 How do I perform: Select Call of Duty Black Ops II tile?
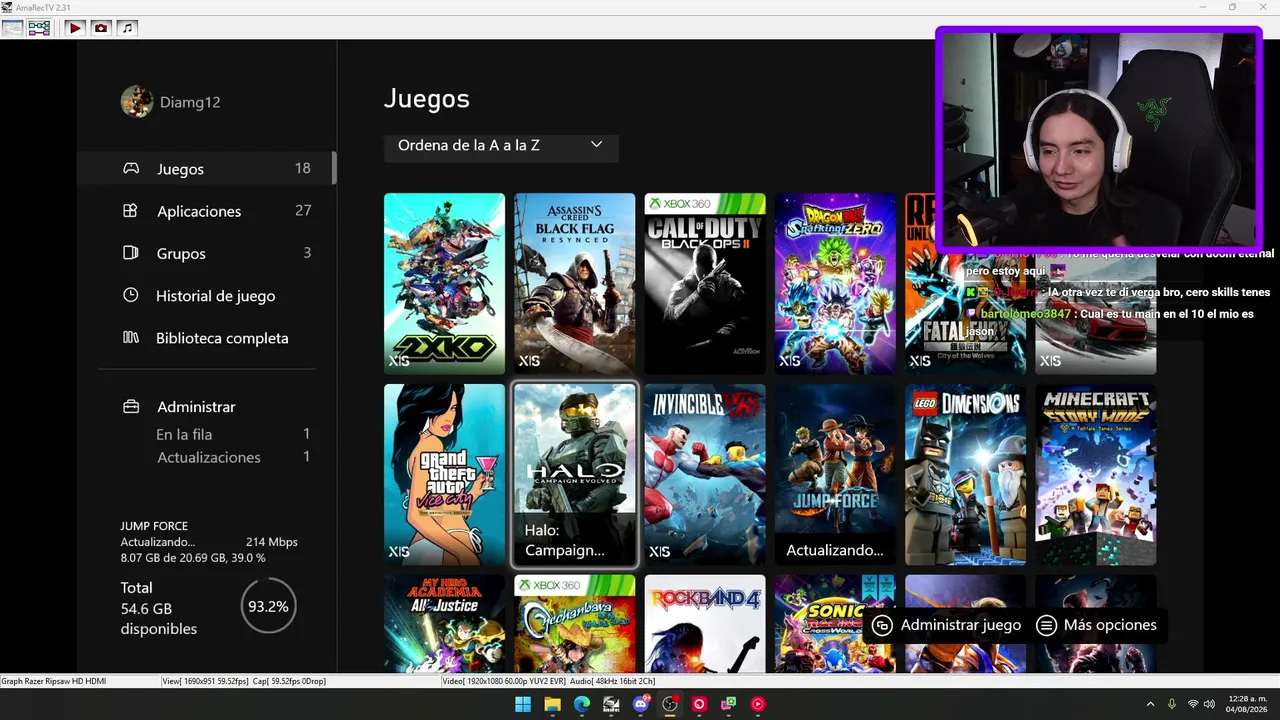(x=705, y=283)
